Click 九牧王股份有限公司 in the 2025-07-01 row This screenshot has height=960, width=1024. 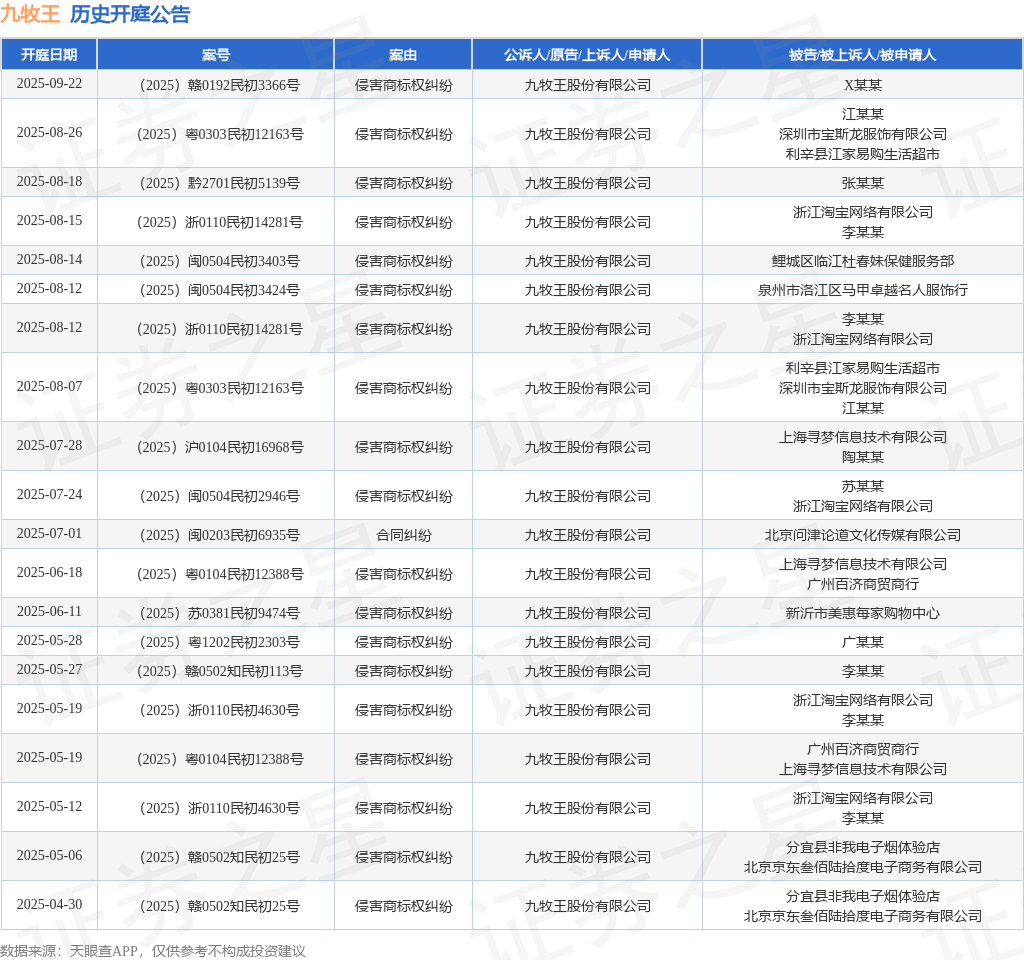588,536
